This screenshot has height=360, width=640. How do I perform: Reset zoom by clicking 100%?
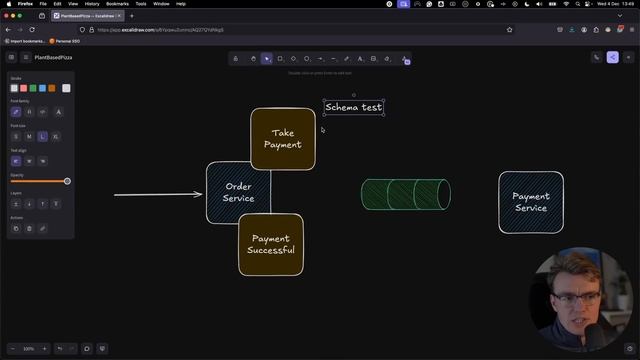coord(29,349)
